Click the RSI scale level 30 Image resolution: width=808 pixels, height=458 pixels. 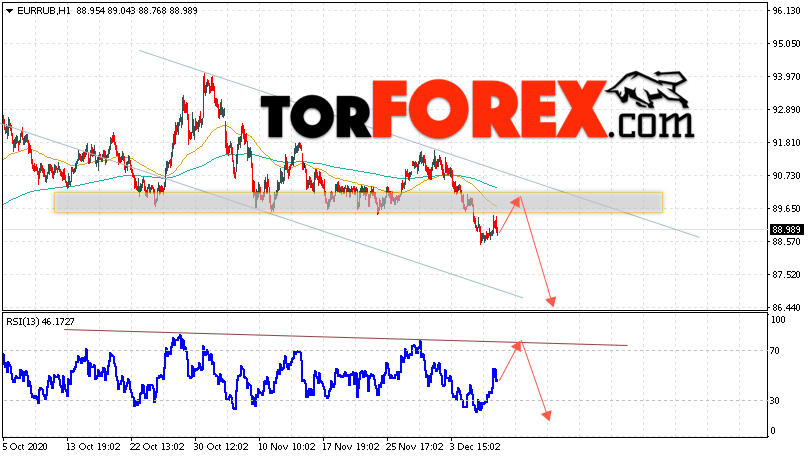pos(775,400)
